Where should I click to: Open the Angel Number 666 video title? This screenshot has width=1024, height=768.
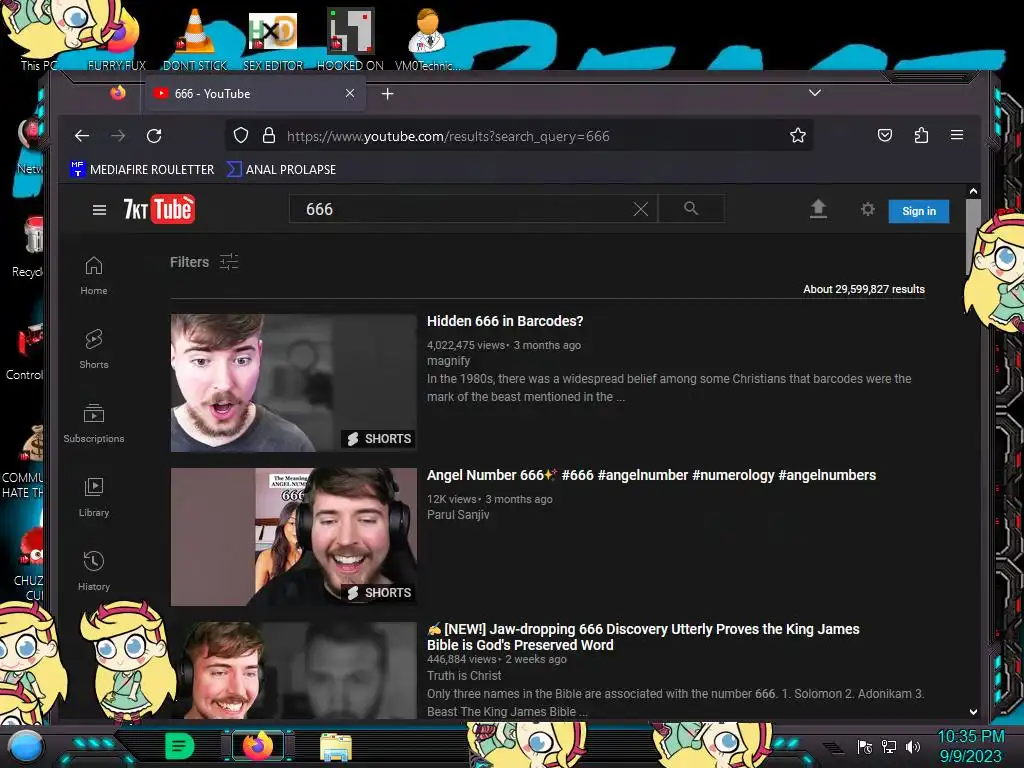pyautogui.click(x=651, y=475)
